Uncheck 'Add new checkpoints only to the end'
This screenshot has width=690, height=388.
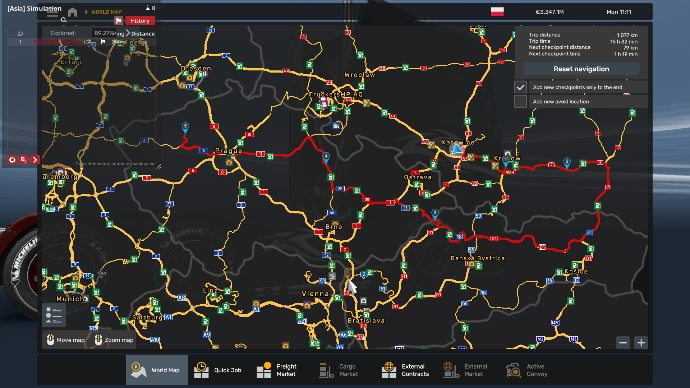pos(520,87)
